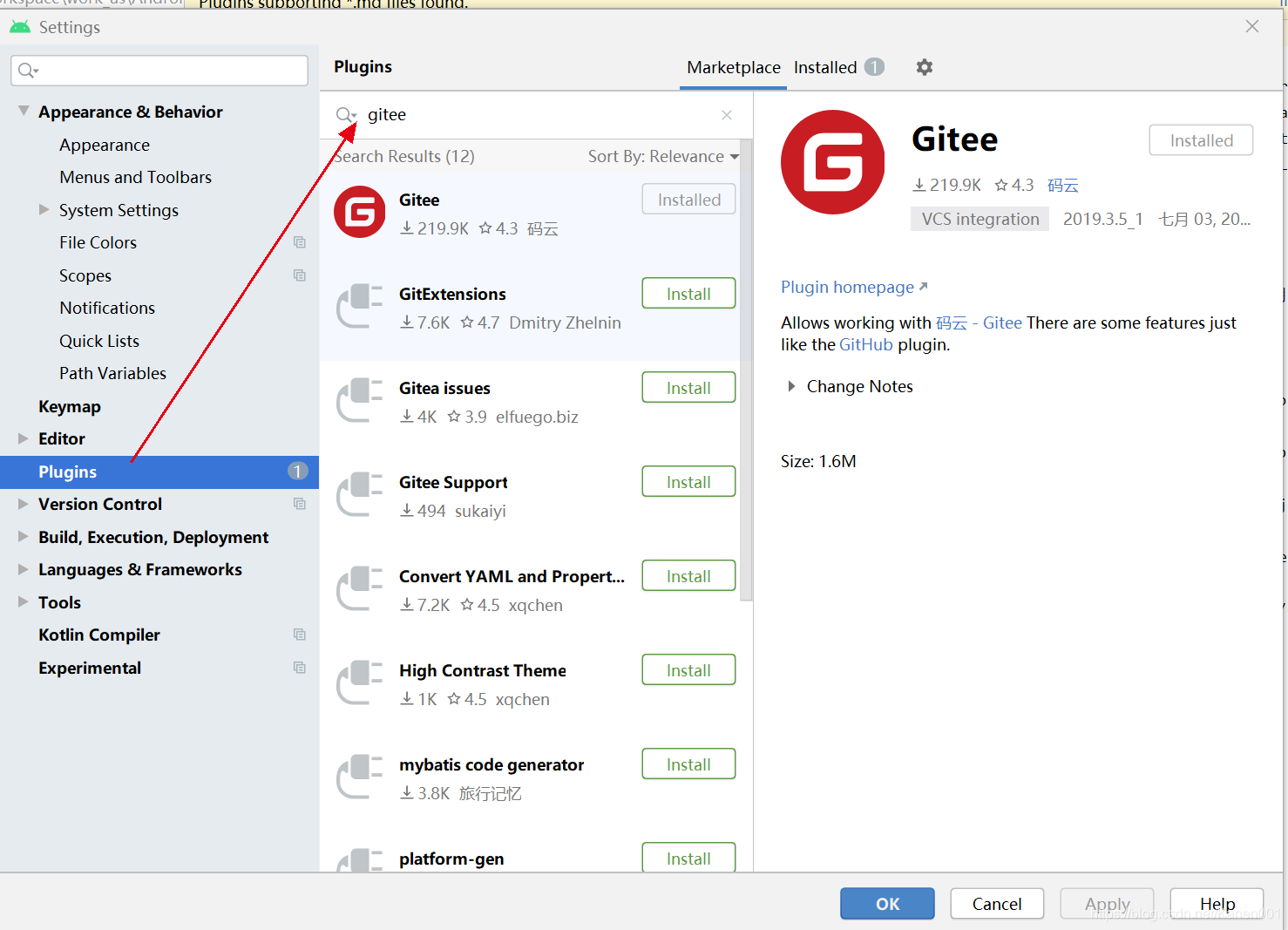Open the Plugin homepage link
1288x930 pixels.
coord(854,287)
